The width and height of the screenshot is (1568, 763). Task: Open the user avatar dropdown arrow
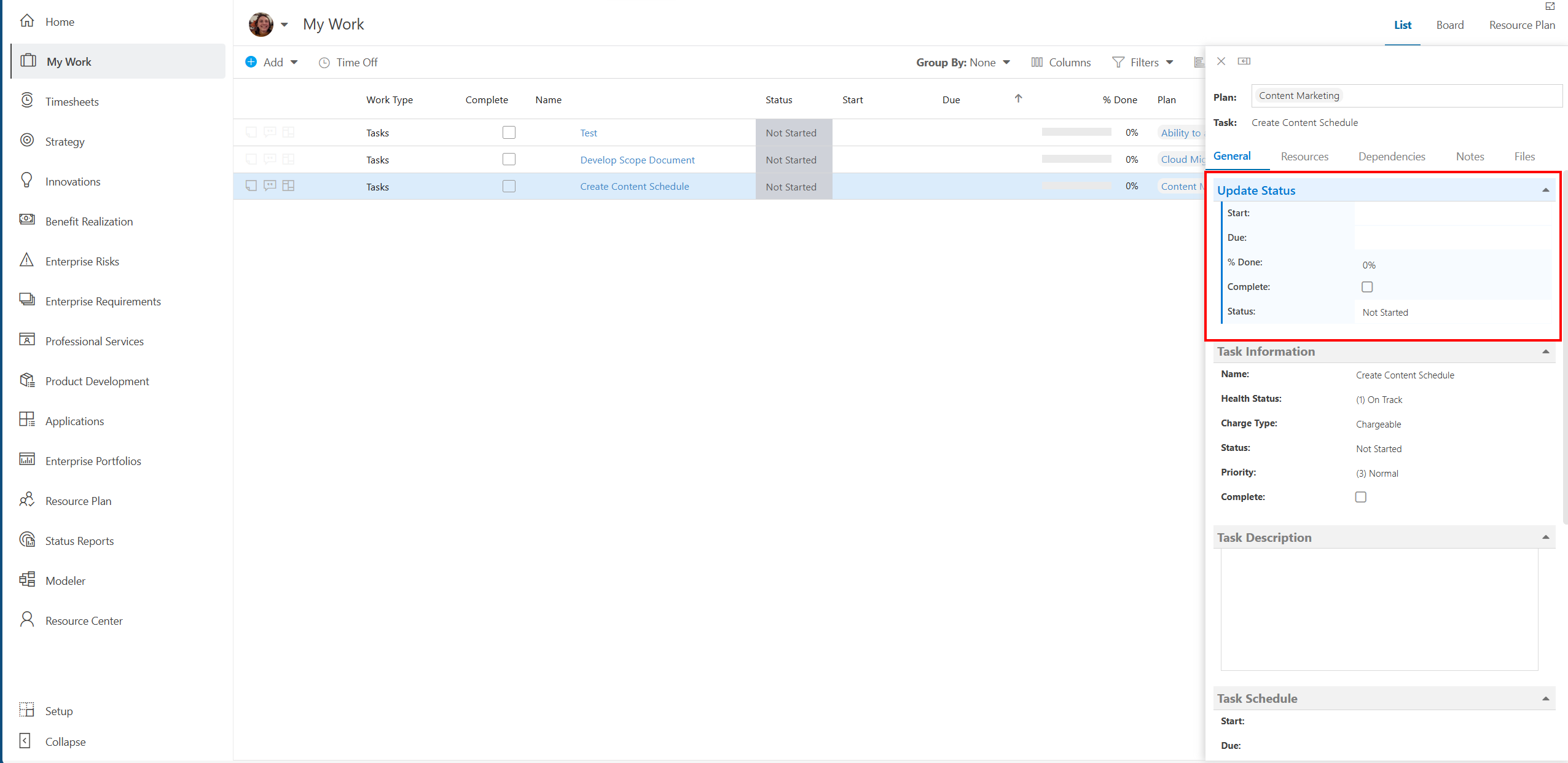pyautogui.click(x=284, y=25)
